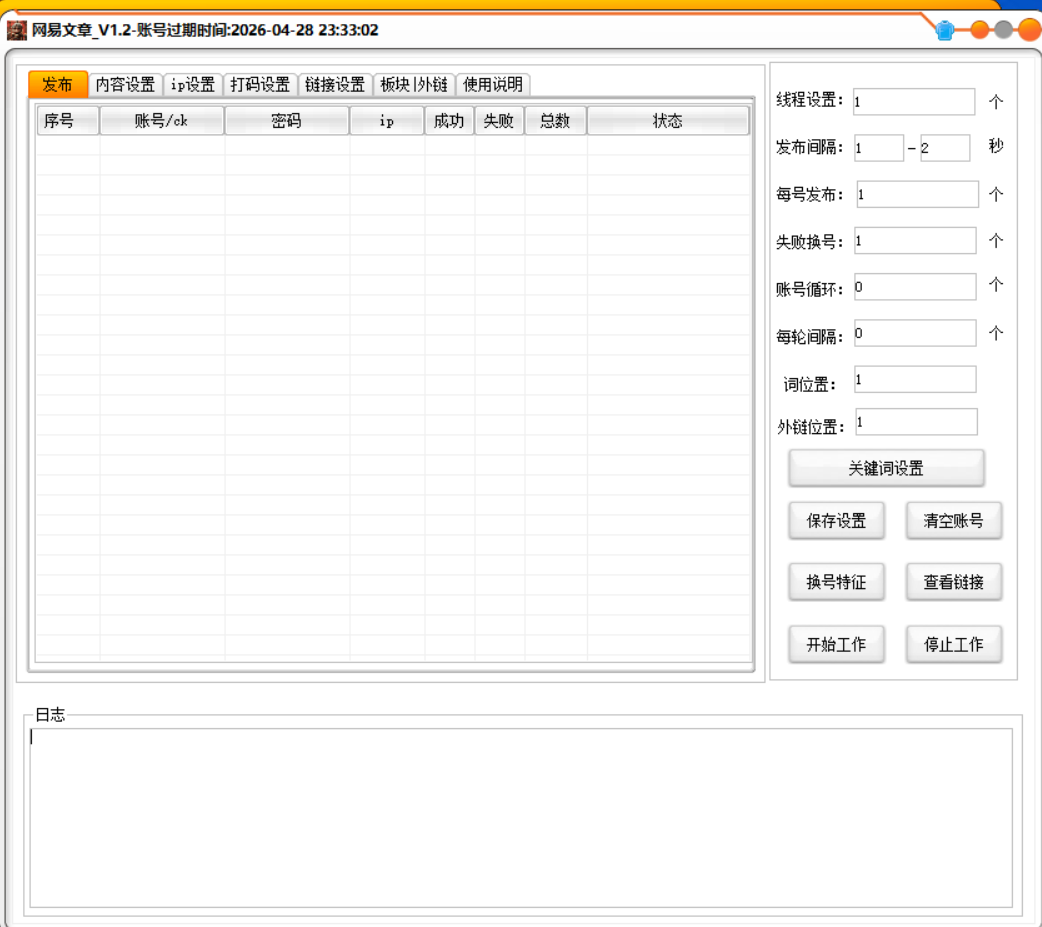Click the 开始工作 button
This screenshot has width=1042, height=927.
point(836,644)
